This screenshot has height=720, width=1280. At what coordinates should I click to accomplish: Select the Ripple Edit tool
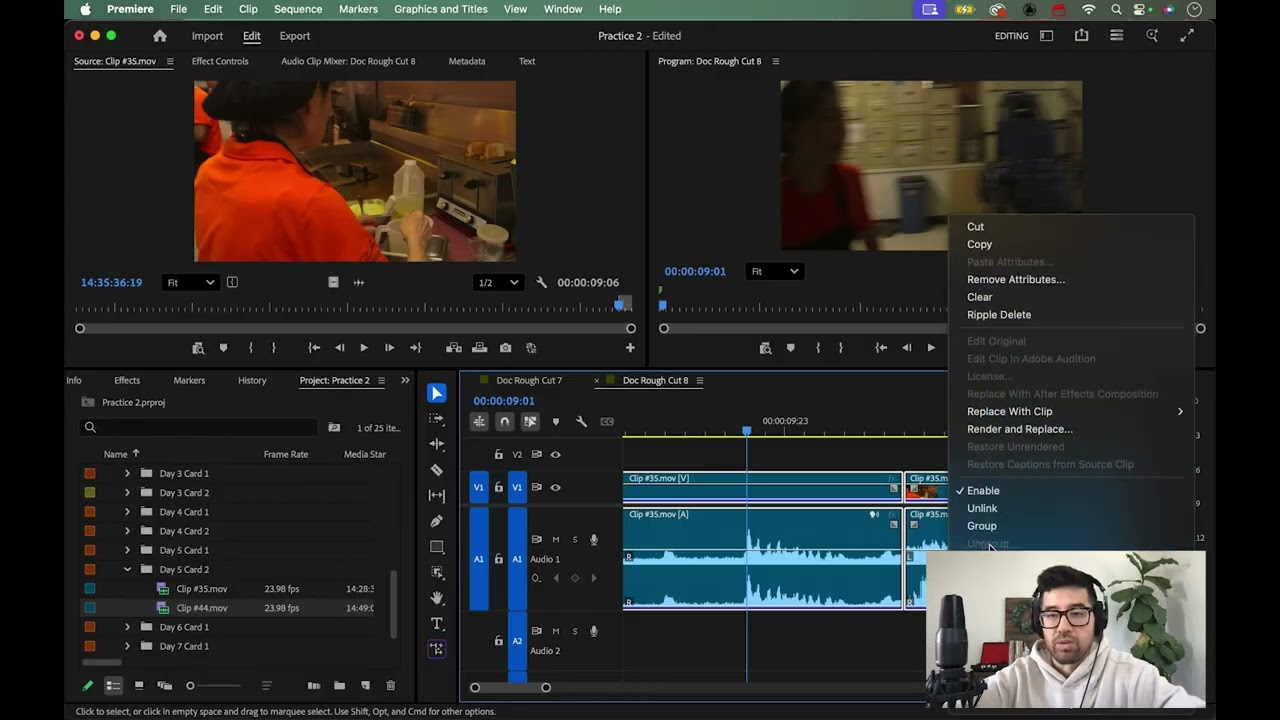pyautogui.click(x=437, y=444)
